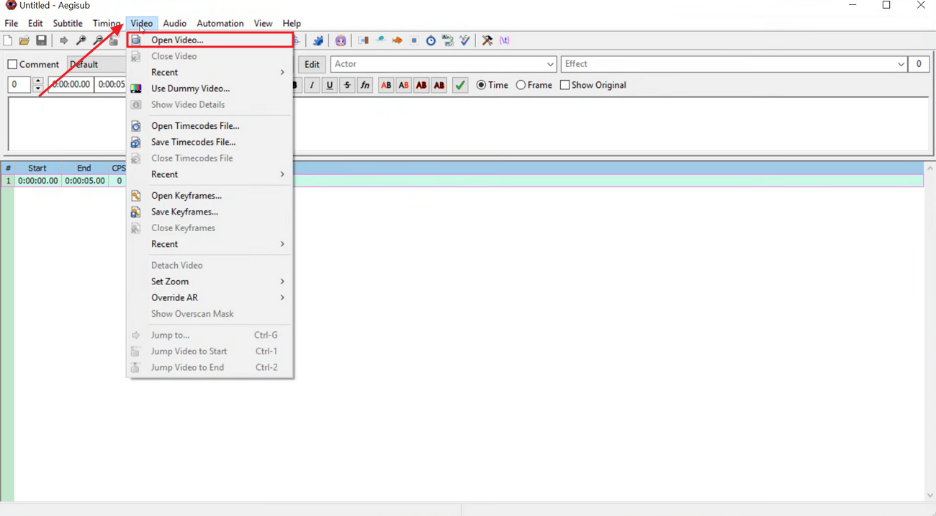Screen dimensions: 936x516
Task: Choose Use Dummy Video... menu entry
Action: [x=209, y=88]
